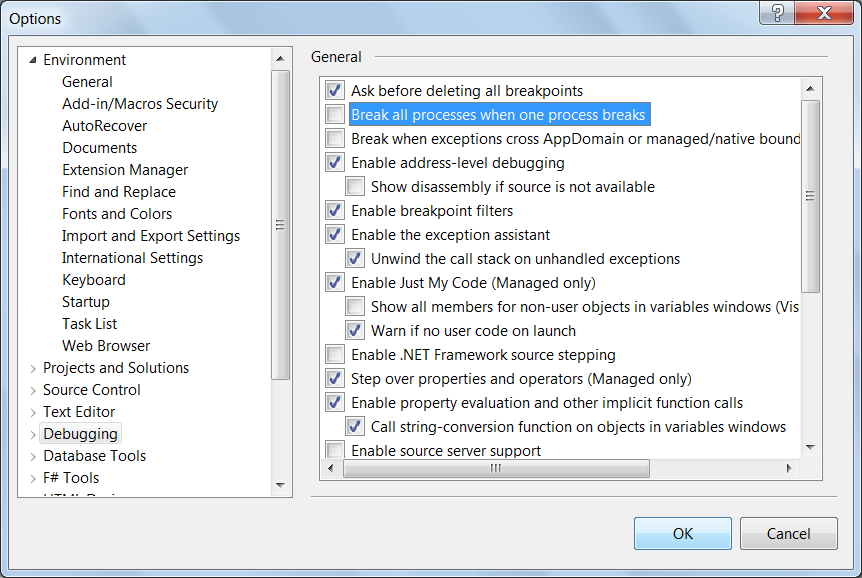Expand the Text Editor node

[x=33, y=412]
